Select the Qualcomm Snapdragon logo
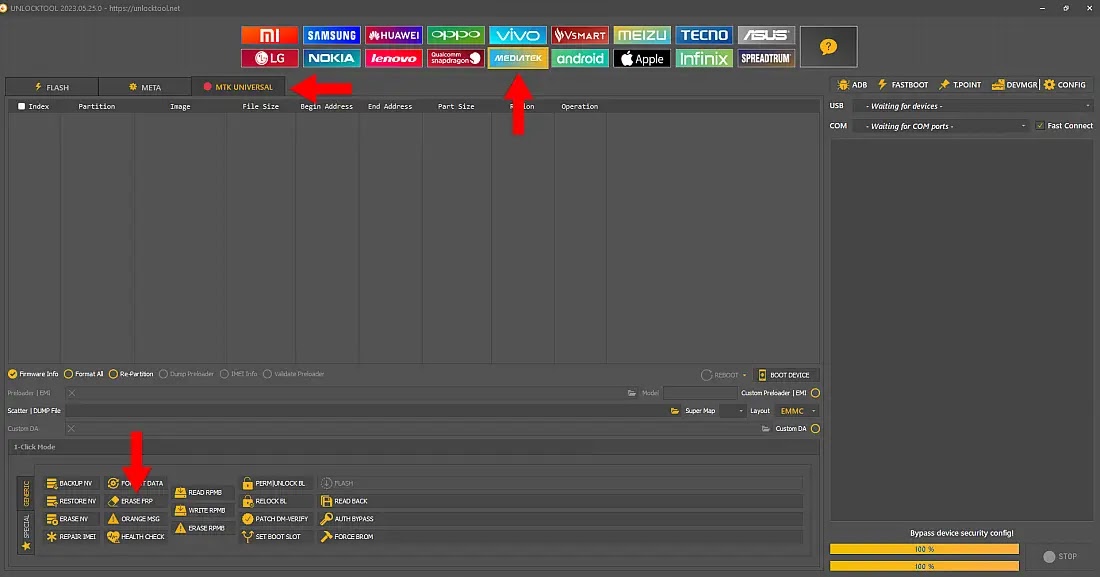 [456, 58]
